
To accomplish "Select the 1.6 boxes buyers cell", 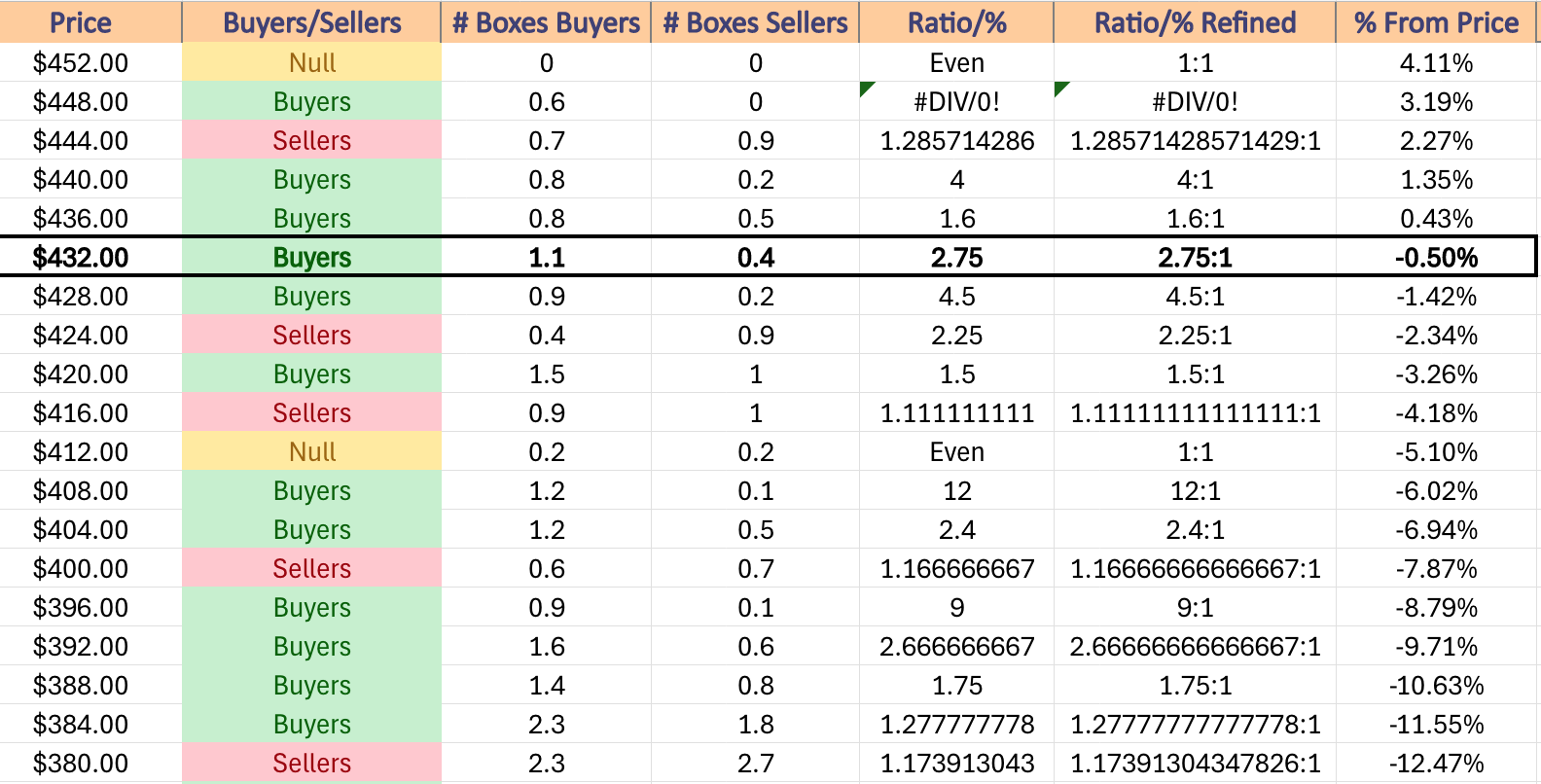I will pos(546,646).
